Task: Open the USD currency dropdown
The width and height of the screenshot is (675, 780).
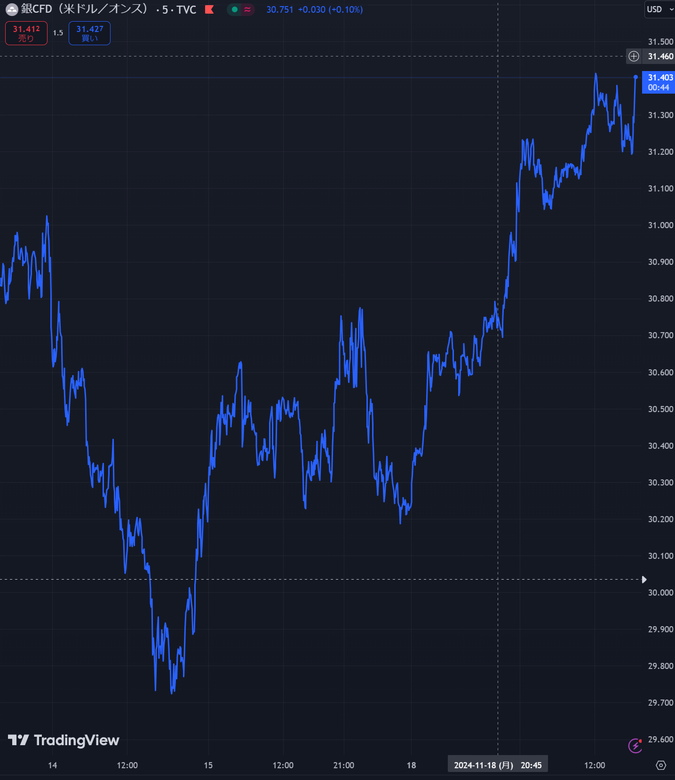Action: point(657,9)
